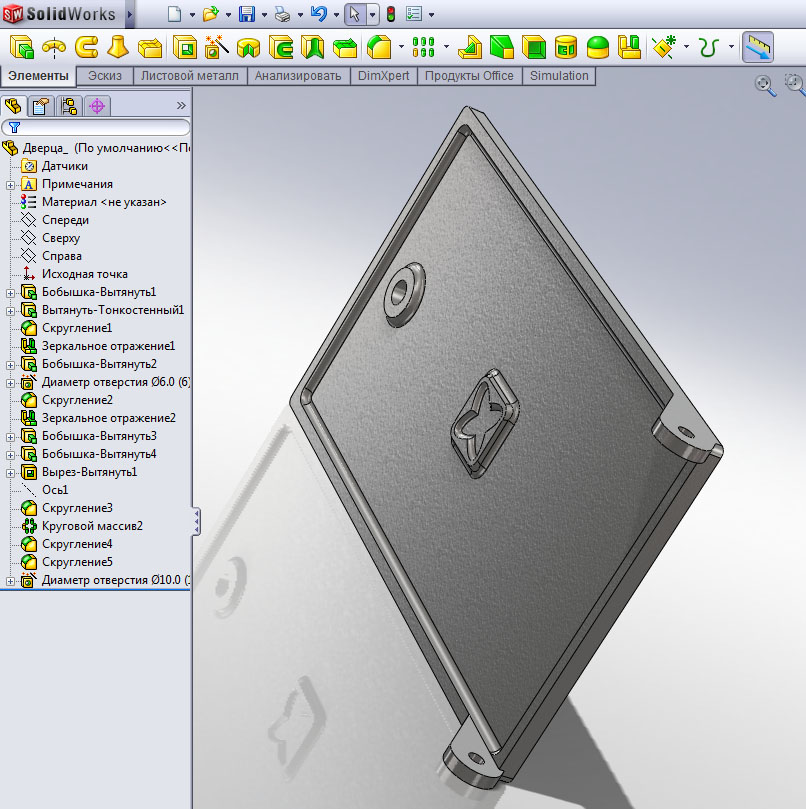
Task: Open the DimXpertManager crosshair tab icon
Action: point(97,105)
